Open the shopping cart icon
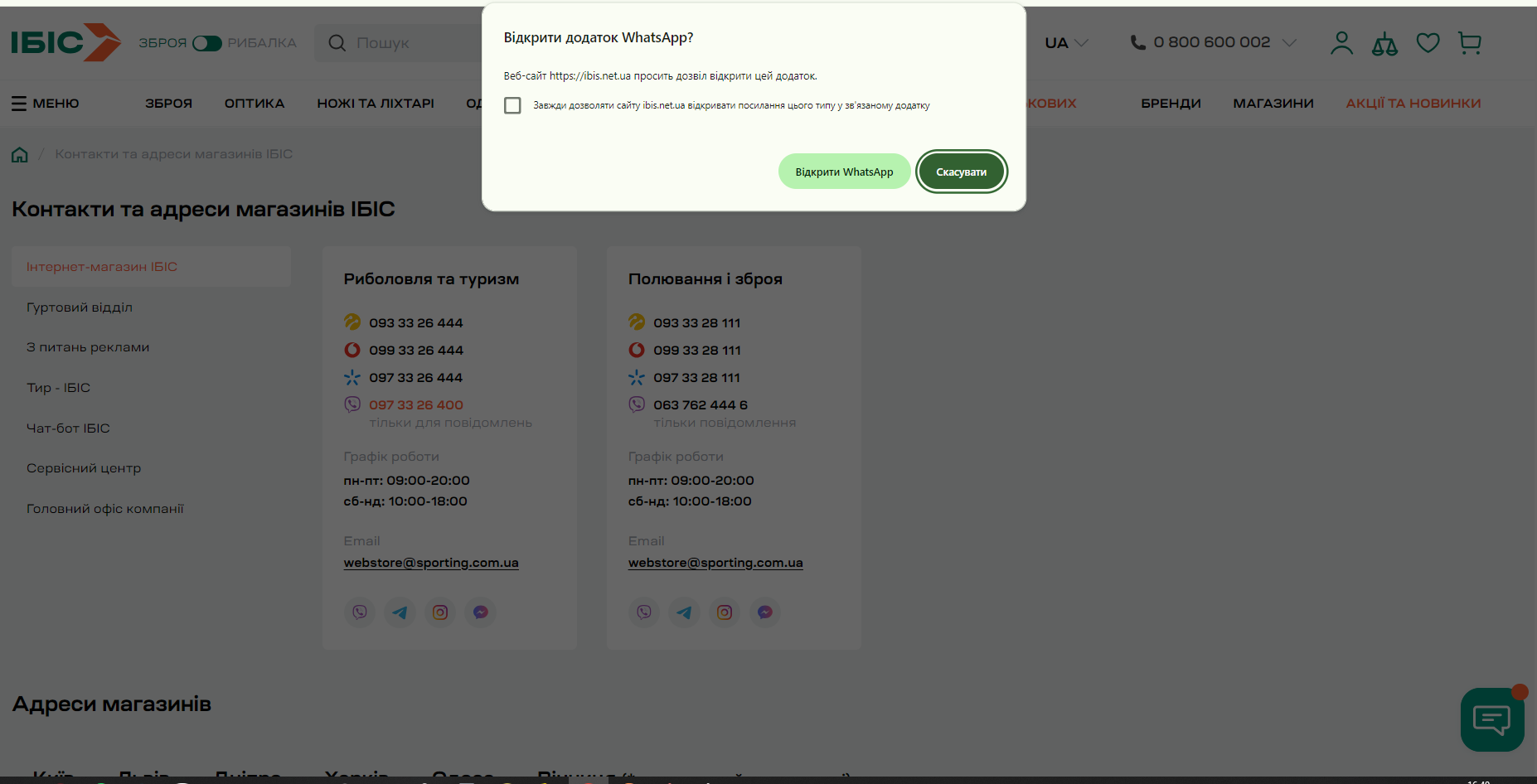The image size is (1537, 784). tap(1470, 43)
